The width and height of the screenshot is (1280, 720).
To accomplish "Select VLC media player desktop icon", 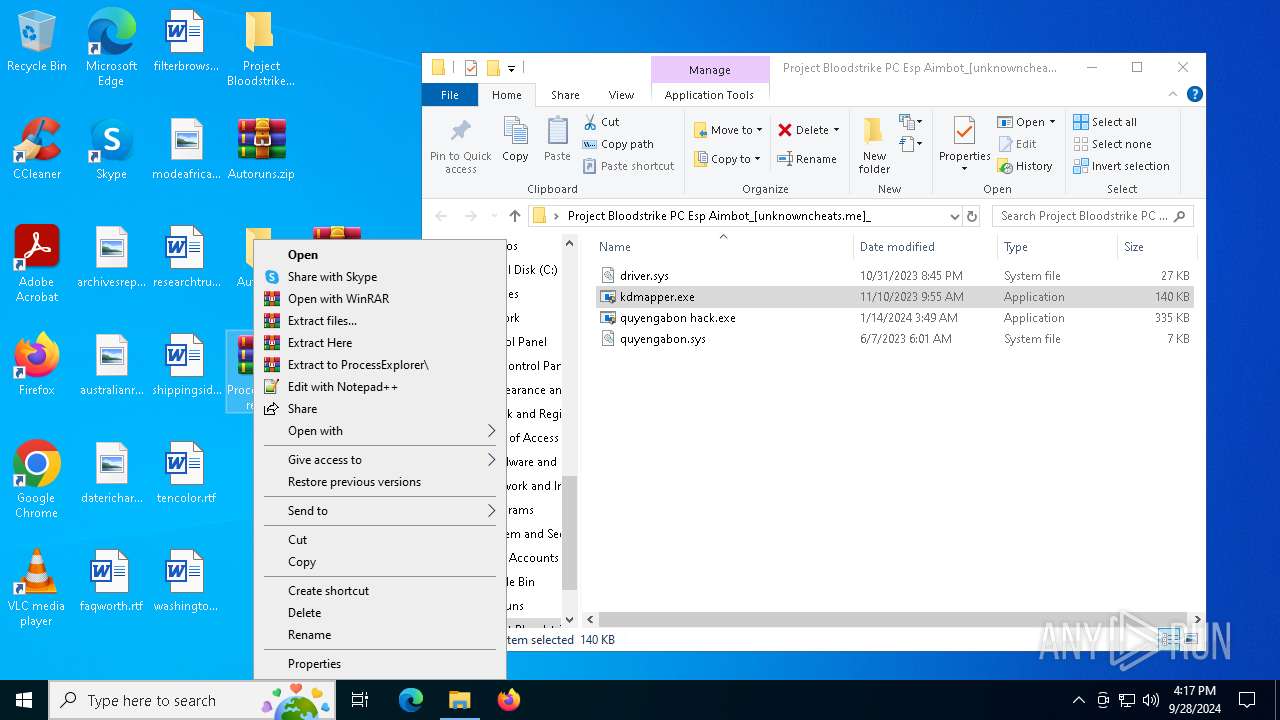I will (x=37, y=587).
